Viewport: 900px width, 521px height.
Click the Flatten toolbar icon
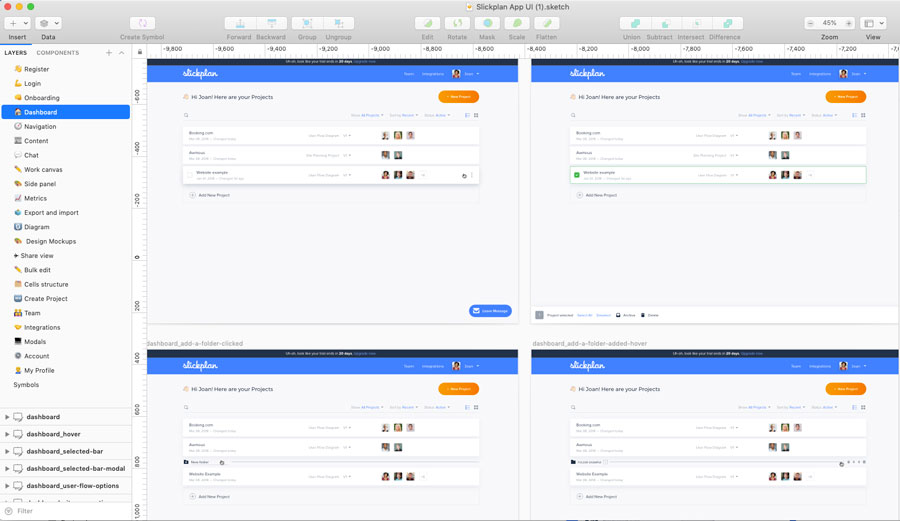point(547,23)
